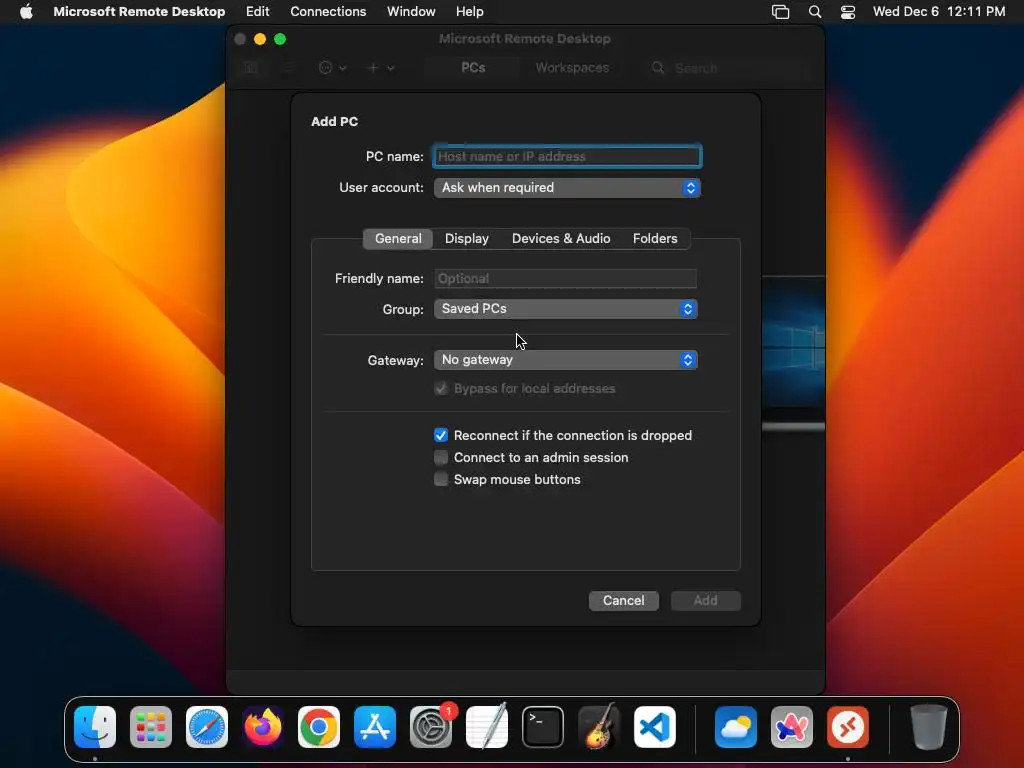Switch to the General tab
Screen dimensions: 1024x768
398,238
